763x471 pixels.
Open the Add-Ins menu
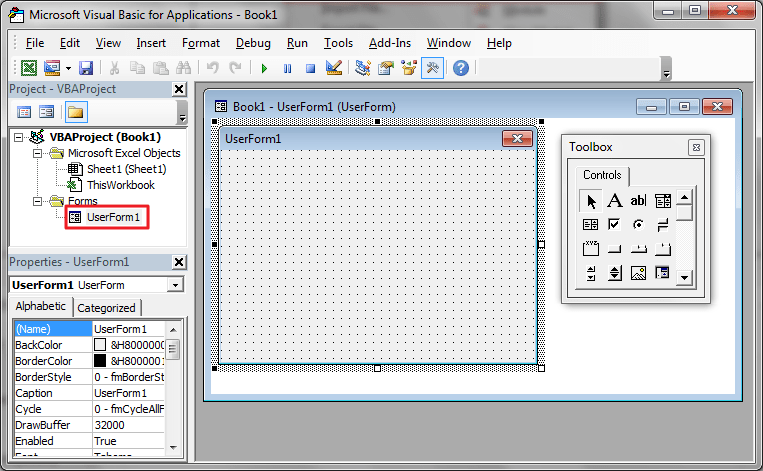(x=389, y=43)
